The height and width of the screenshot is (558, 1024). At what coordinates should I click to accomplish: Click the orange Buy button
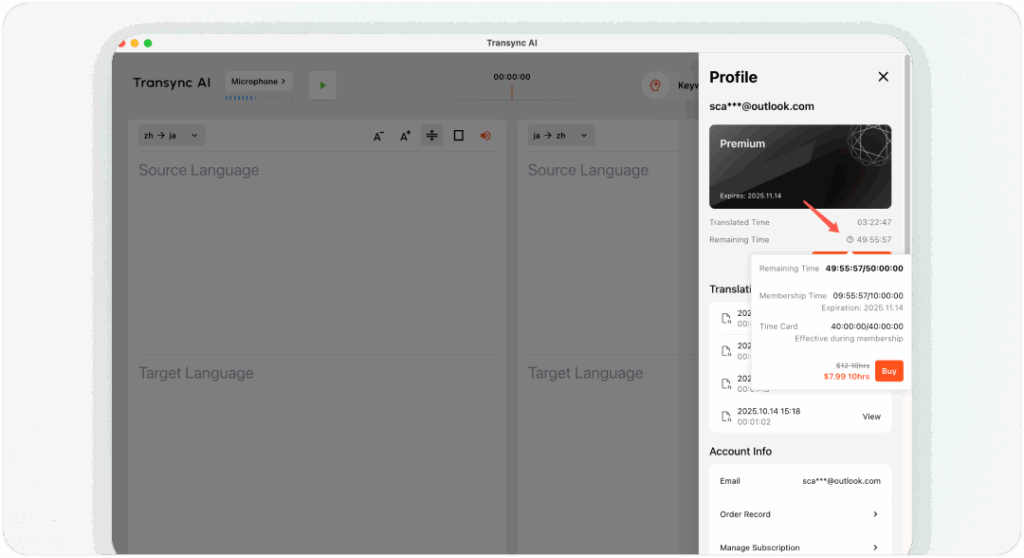point(889,371)
